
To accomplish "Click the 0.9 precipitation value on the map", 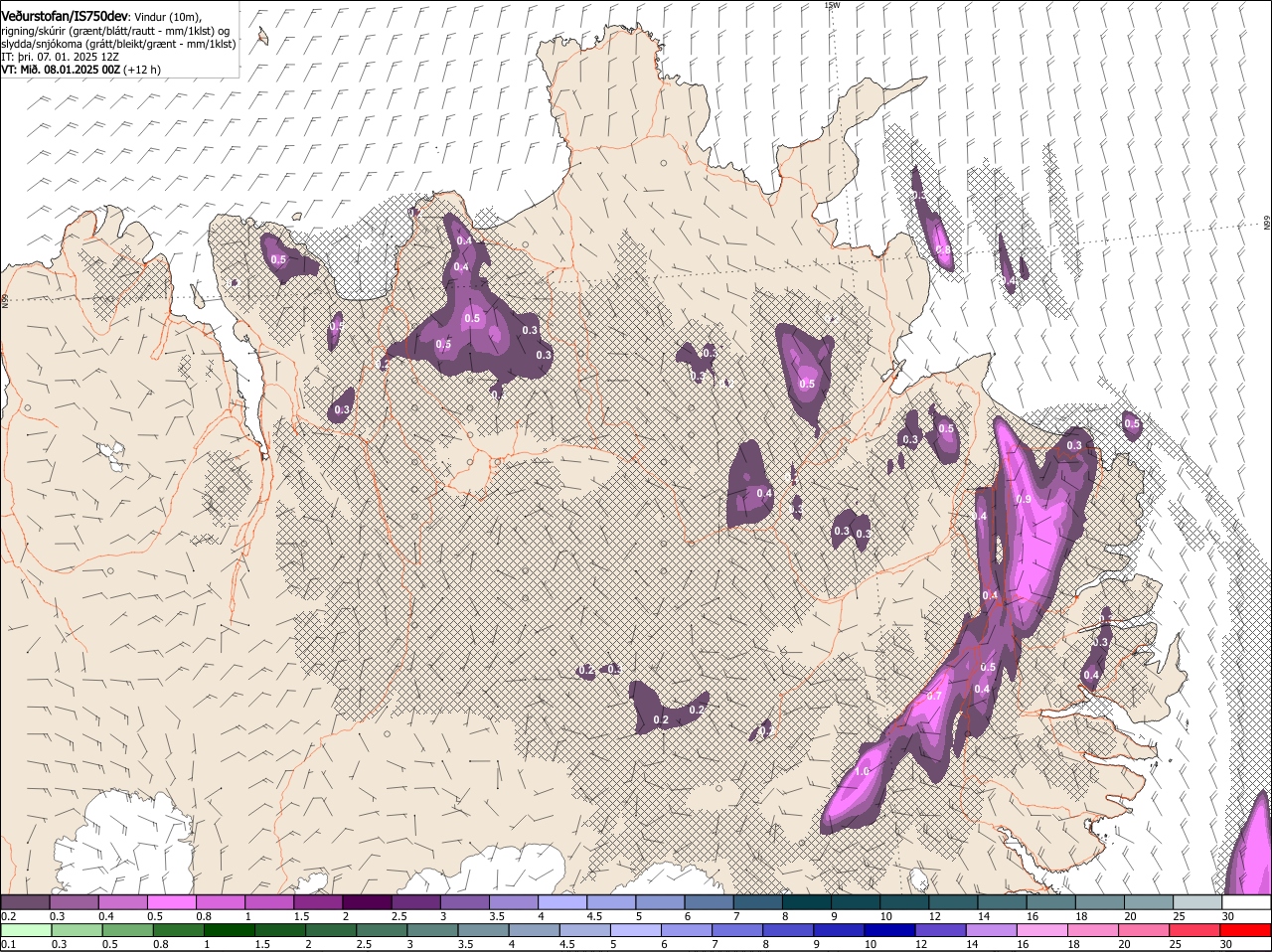I will (x=1024, y=499).
